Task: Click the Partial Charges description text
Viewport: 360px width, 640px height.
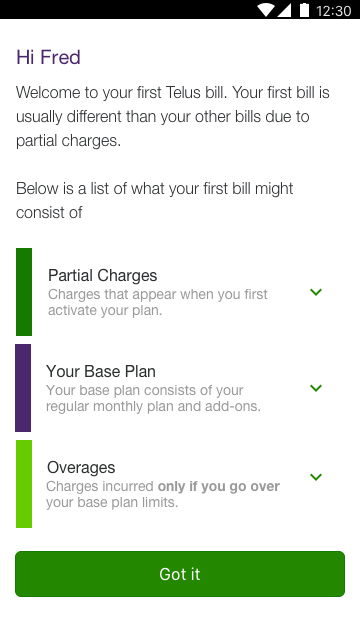Action: point(158,302)
